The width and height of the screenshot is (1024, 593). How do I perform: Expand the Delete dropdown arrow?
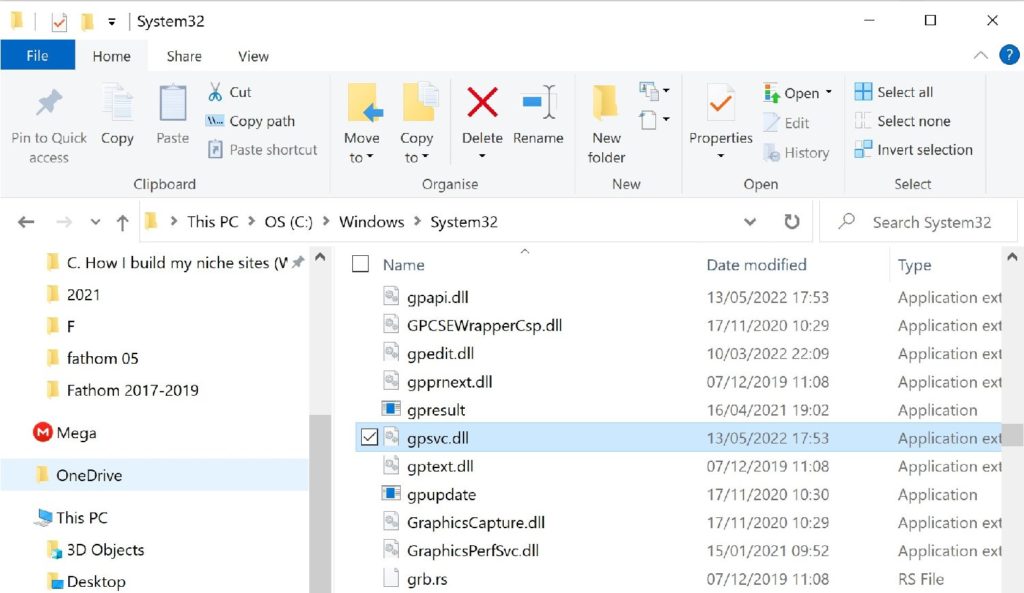(482, 156)
